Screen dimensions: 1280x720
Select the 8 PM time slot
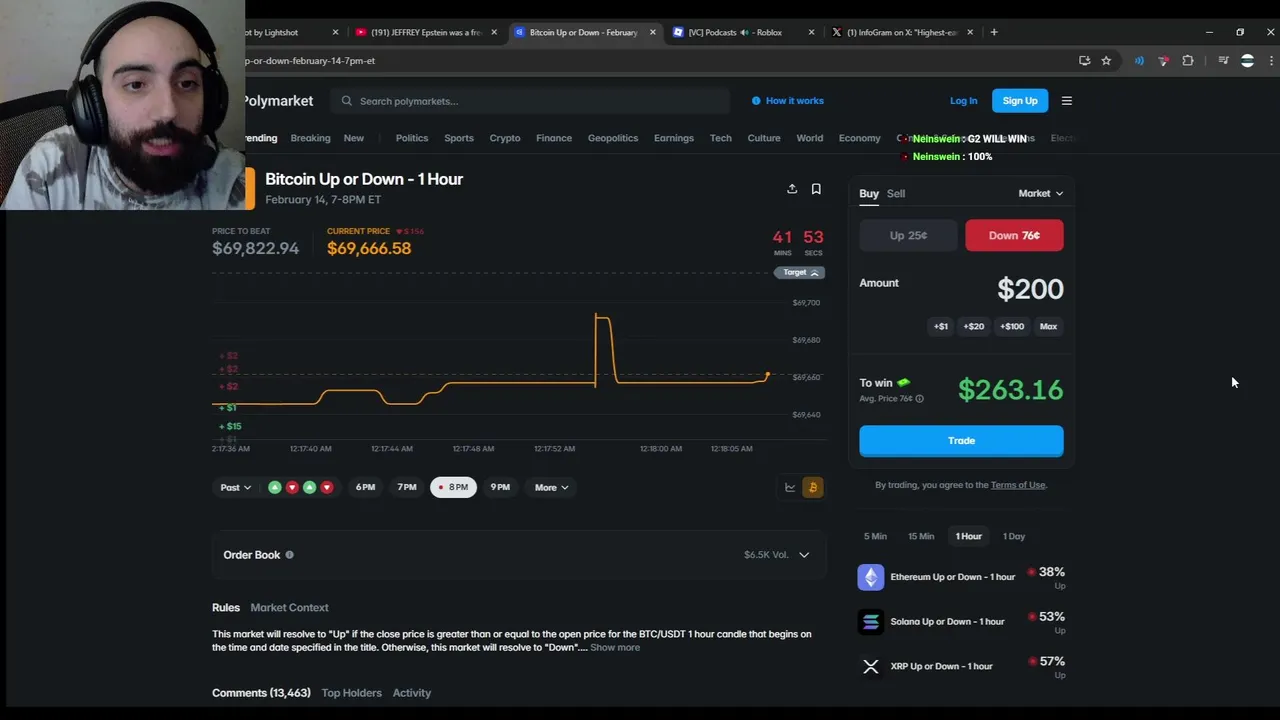coord(454,487)
